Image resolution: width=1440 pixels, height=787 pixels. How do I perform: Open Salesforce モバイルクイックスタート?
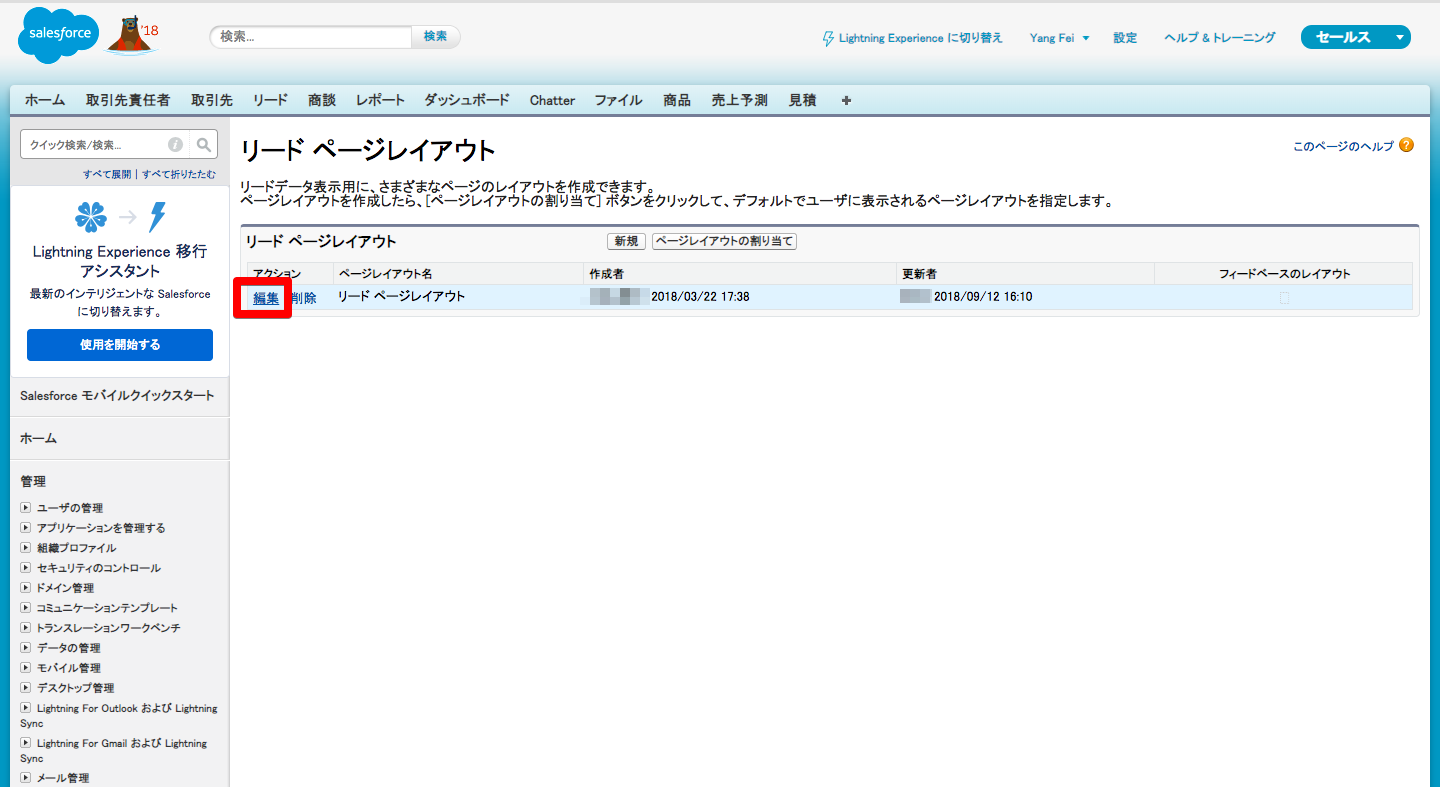[x=117, y=396]
